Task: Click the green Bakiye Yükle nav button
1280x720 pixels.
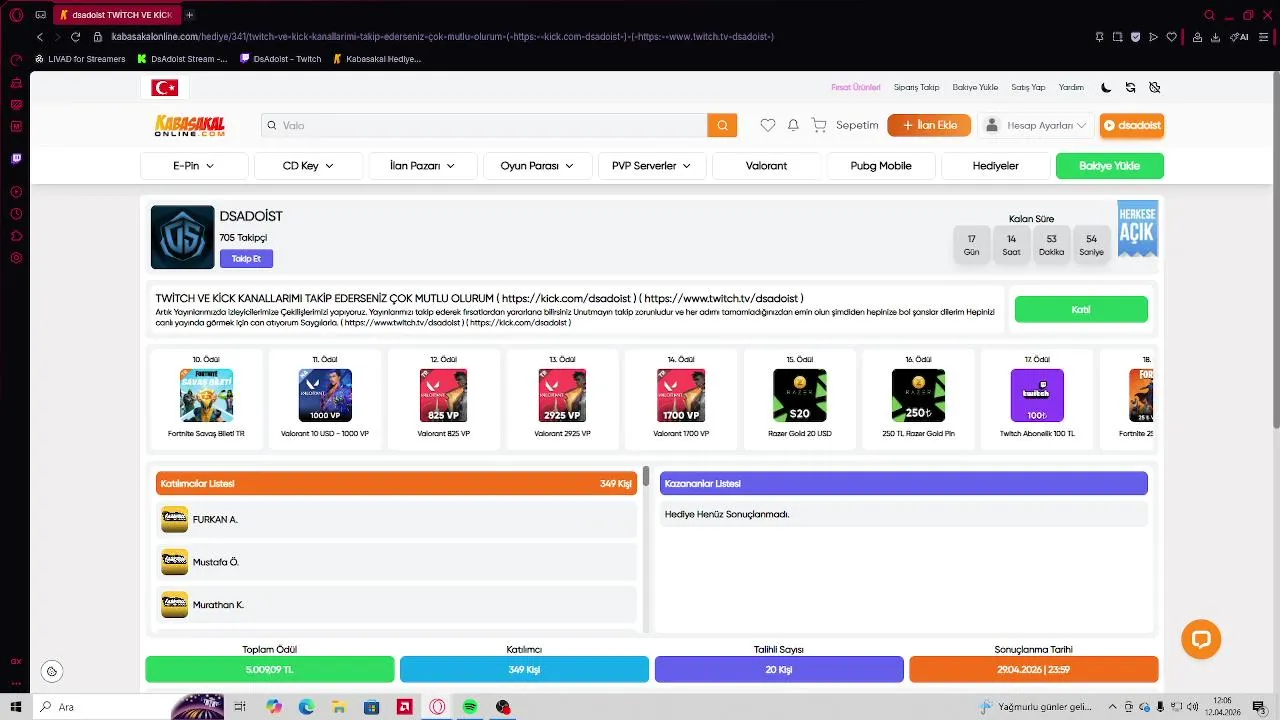Action: coord(1110,166)
